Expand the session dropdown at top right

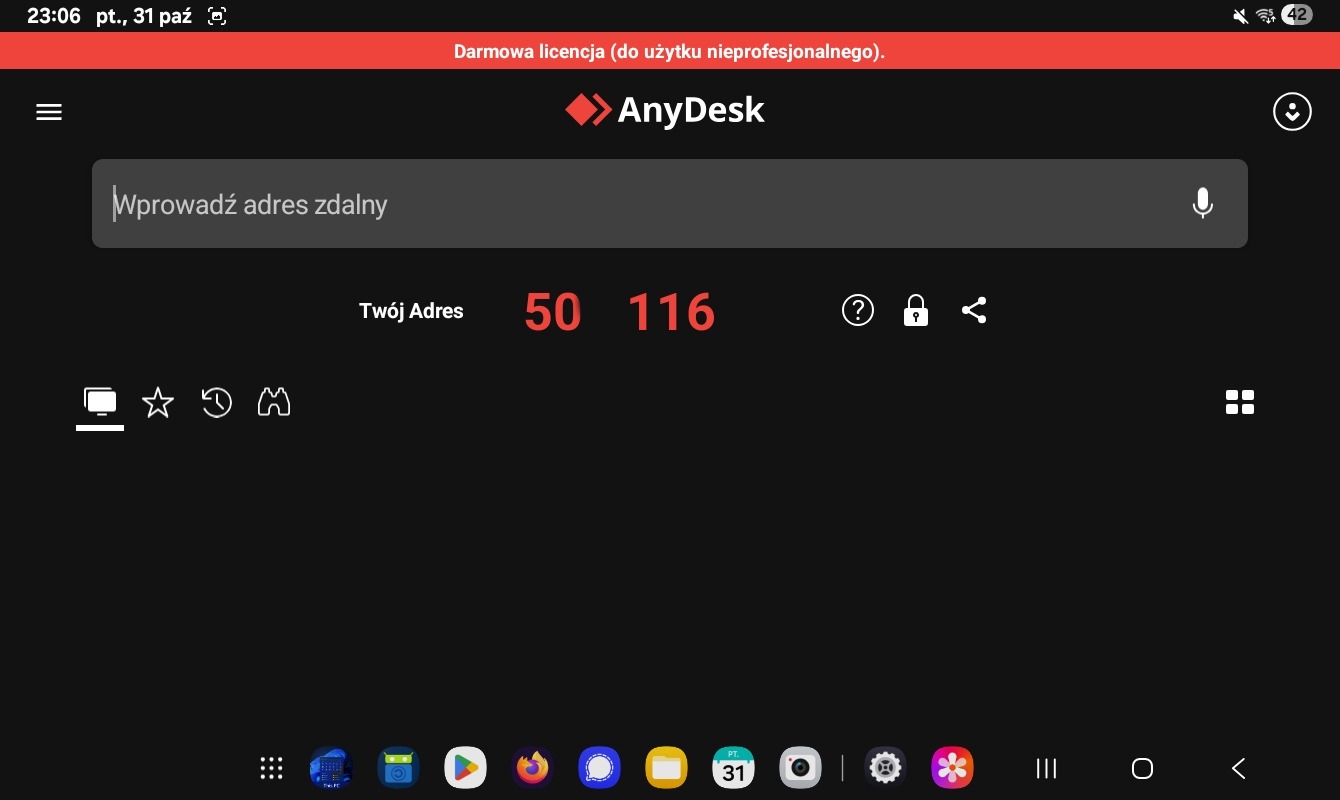pos(1292,112)
